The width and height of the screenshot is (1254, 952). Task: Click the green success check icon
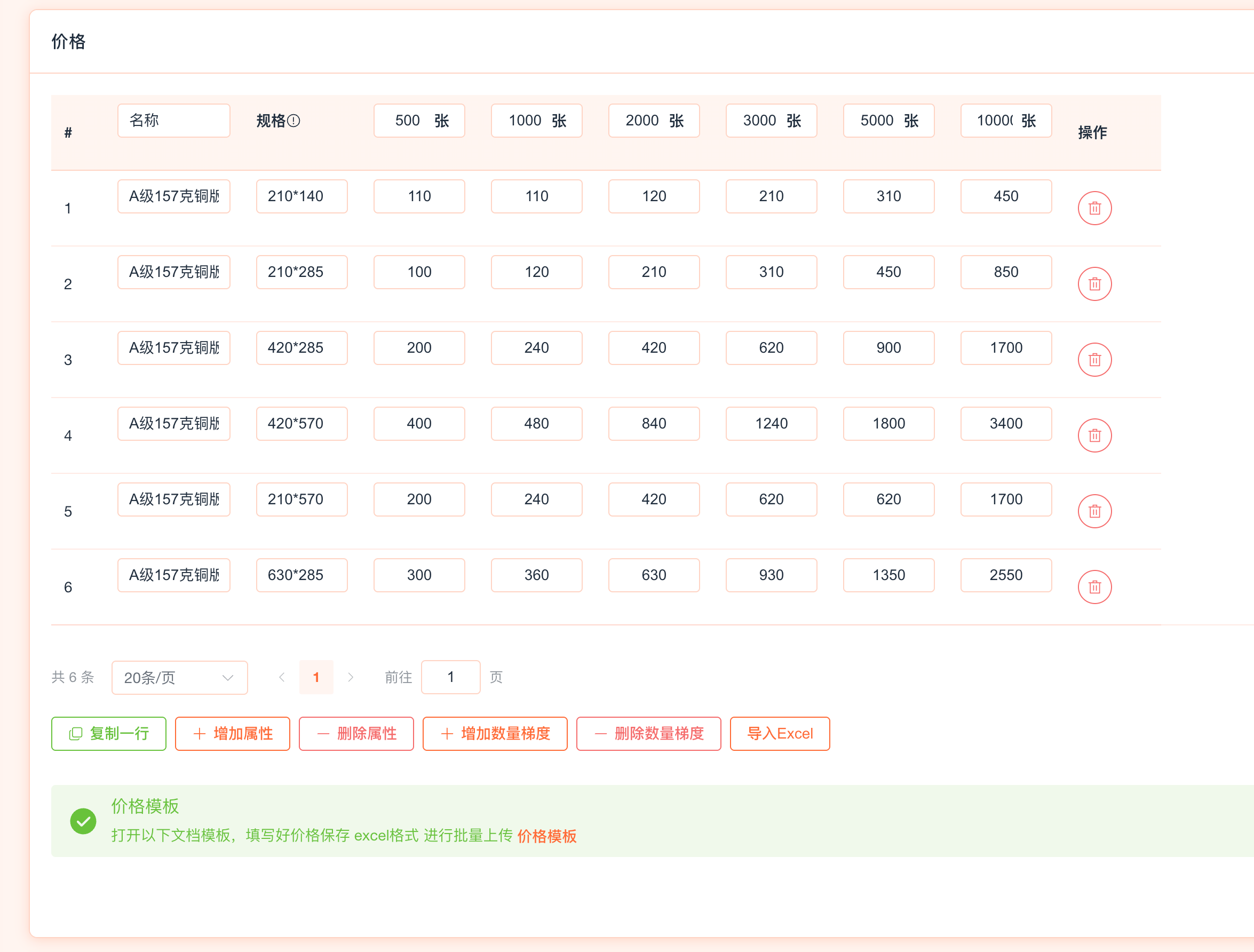coord(83,821)
